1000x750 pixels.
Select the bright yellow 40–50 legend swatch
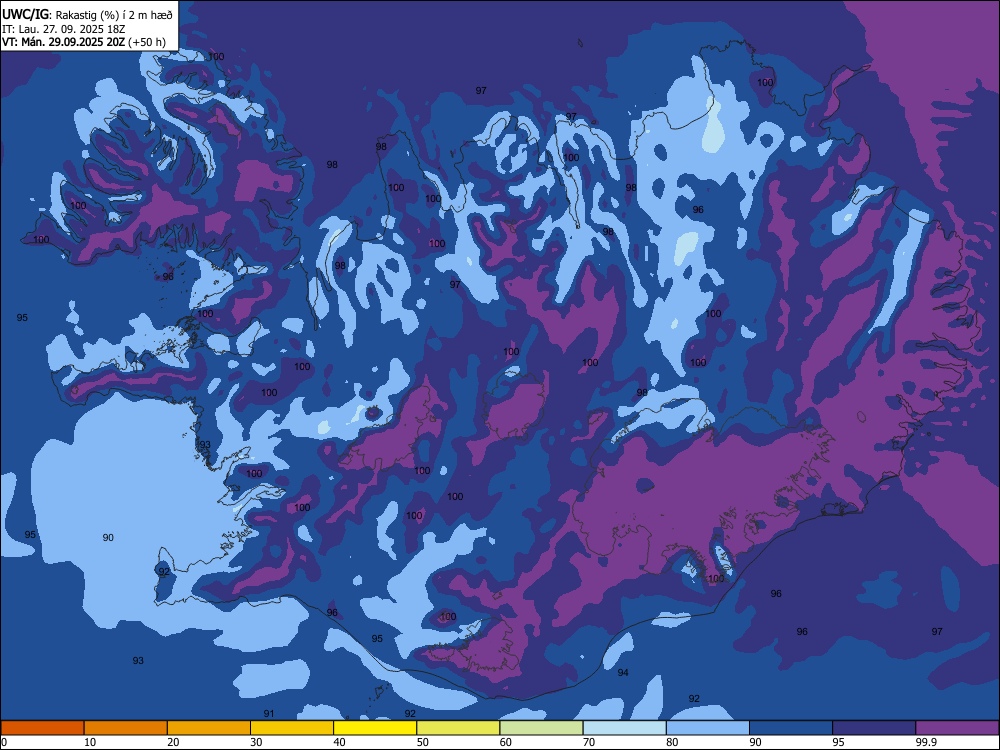[375, 728]
